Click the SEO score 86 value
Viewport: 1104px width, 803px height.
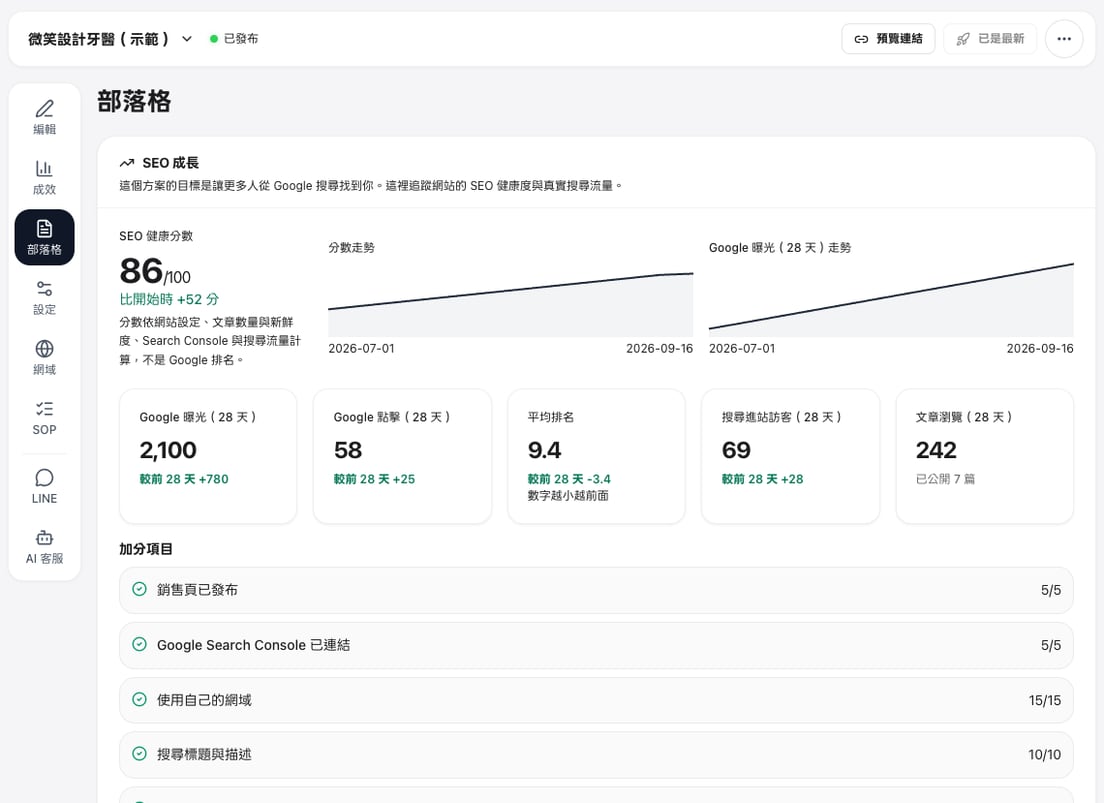coord(142,270)
